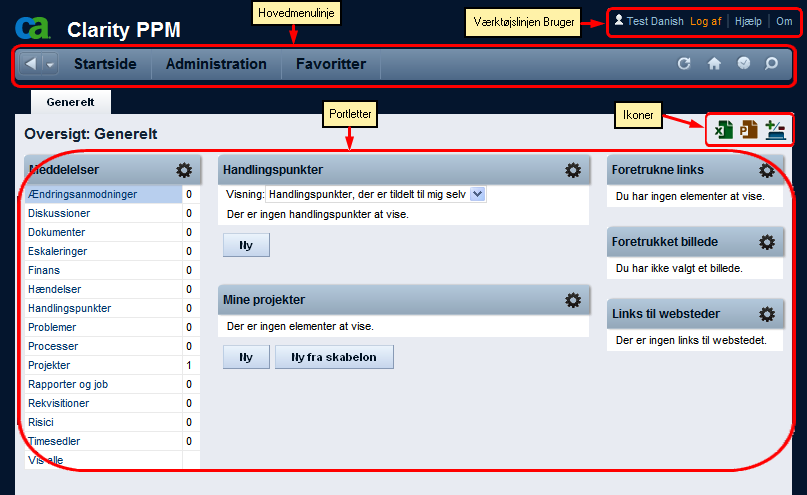Open the Links til websteder gear options
The width and height of the screenshot is (807, 495).
pos(767,314)
